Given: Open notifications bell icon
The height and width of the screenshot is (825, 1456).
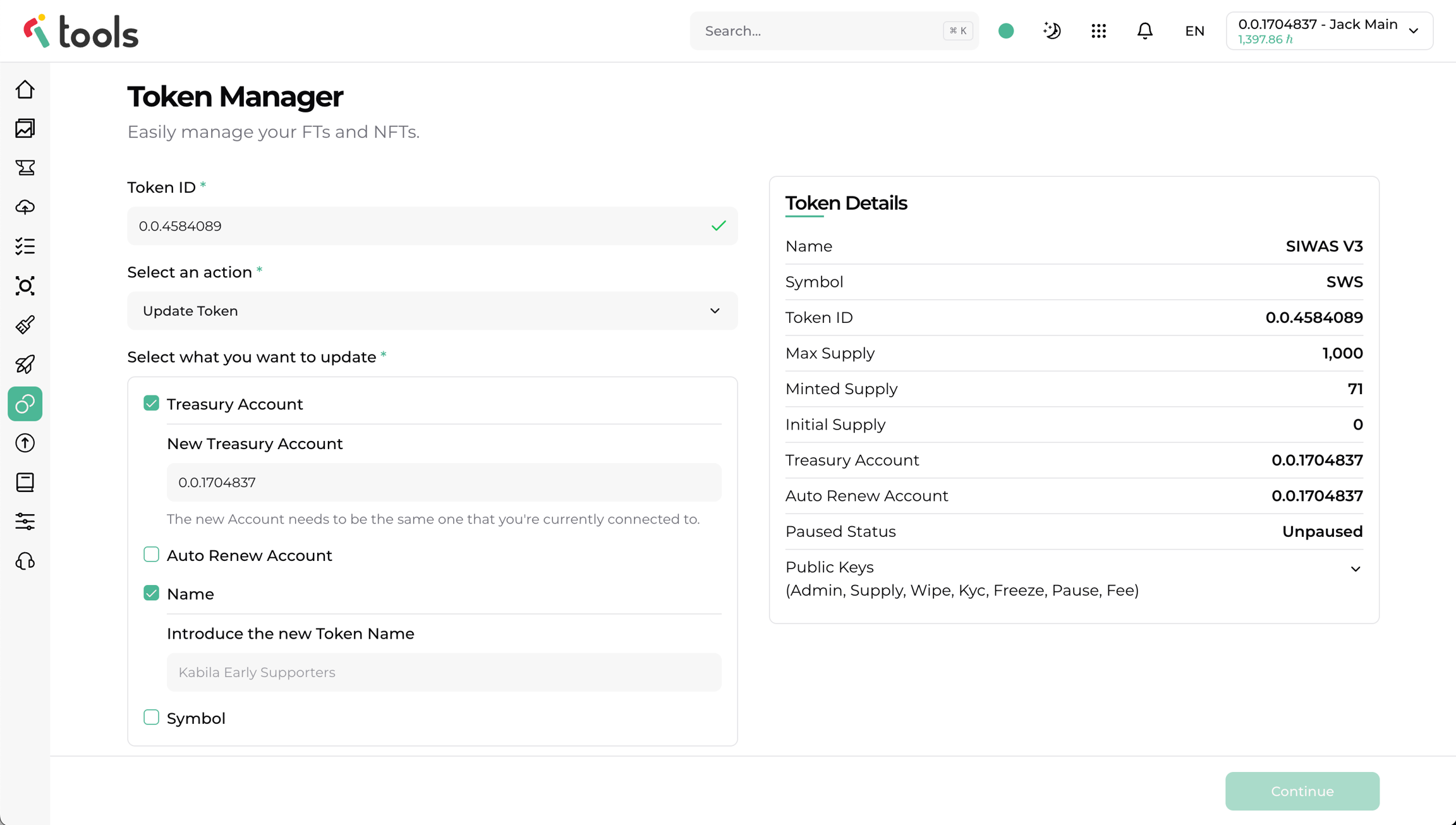Looking at the screenshot, I should point(1144,31).
